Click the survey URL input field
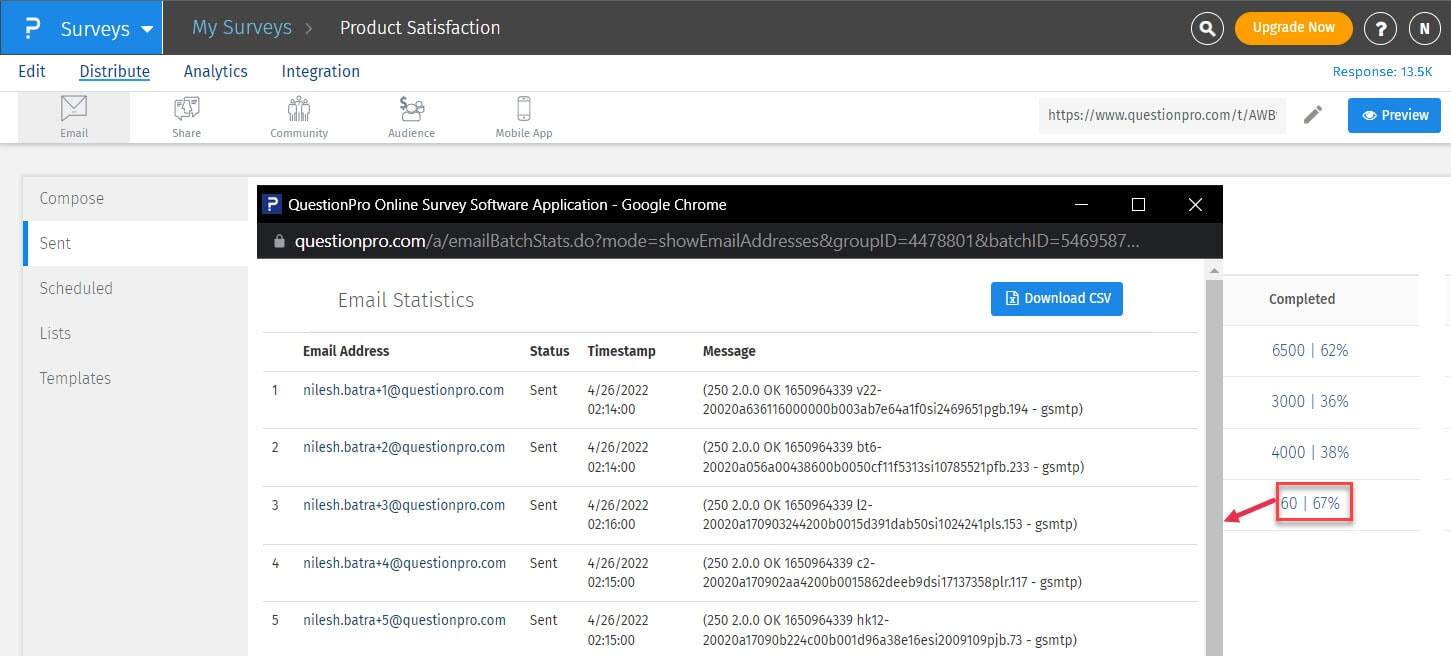1451x656 pixels. [x=1162, y=115]
